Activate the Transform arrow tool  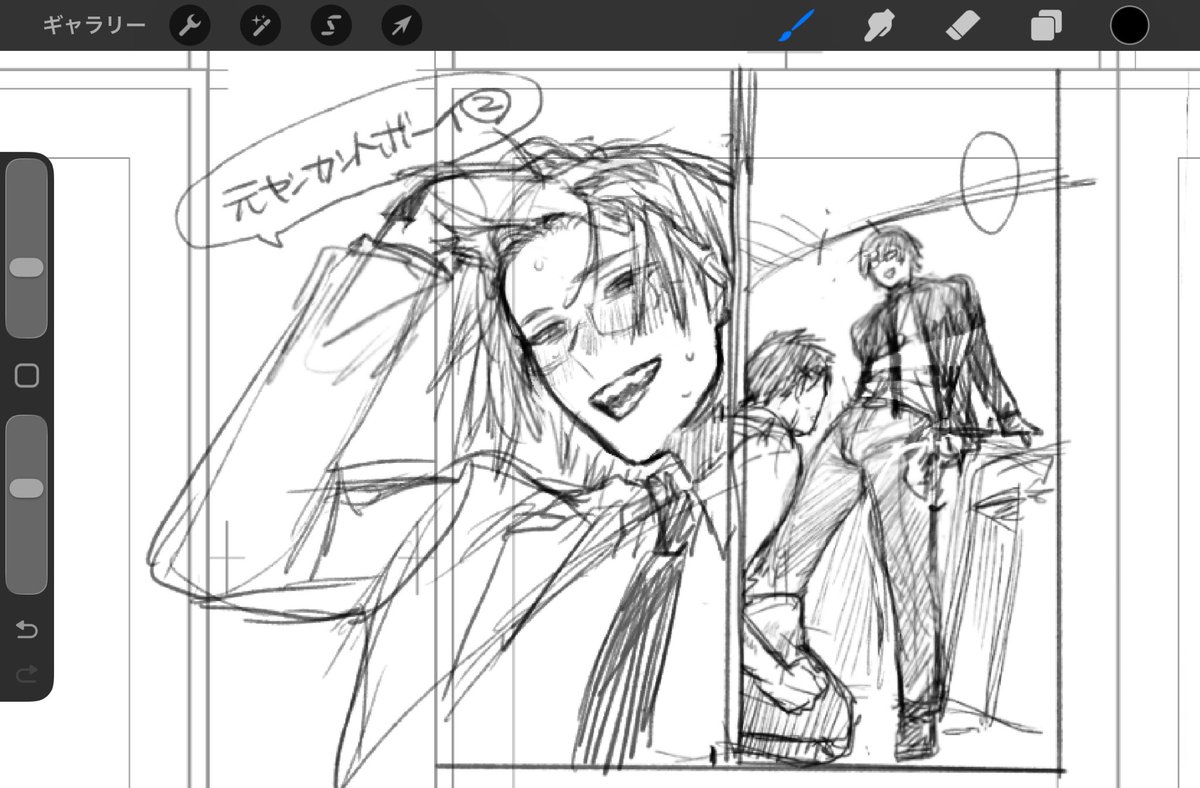click(401, 27)
